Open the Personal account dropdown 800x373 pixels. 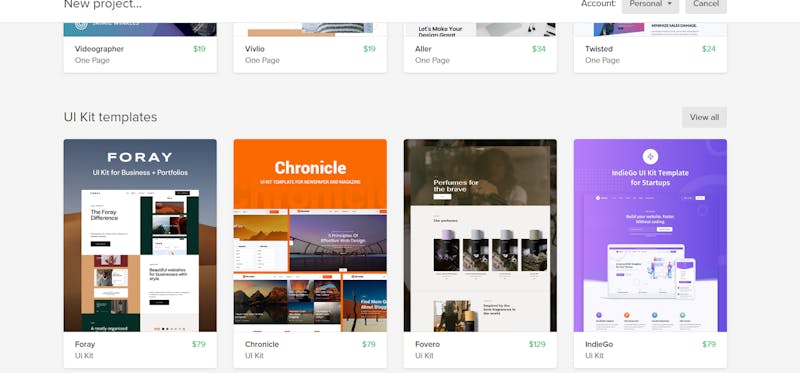pos(650,5)
